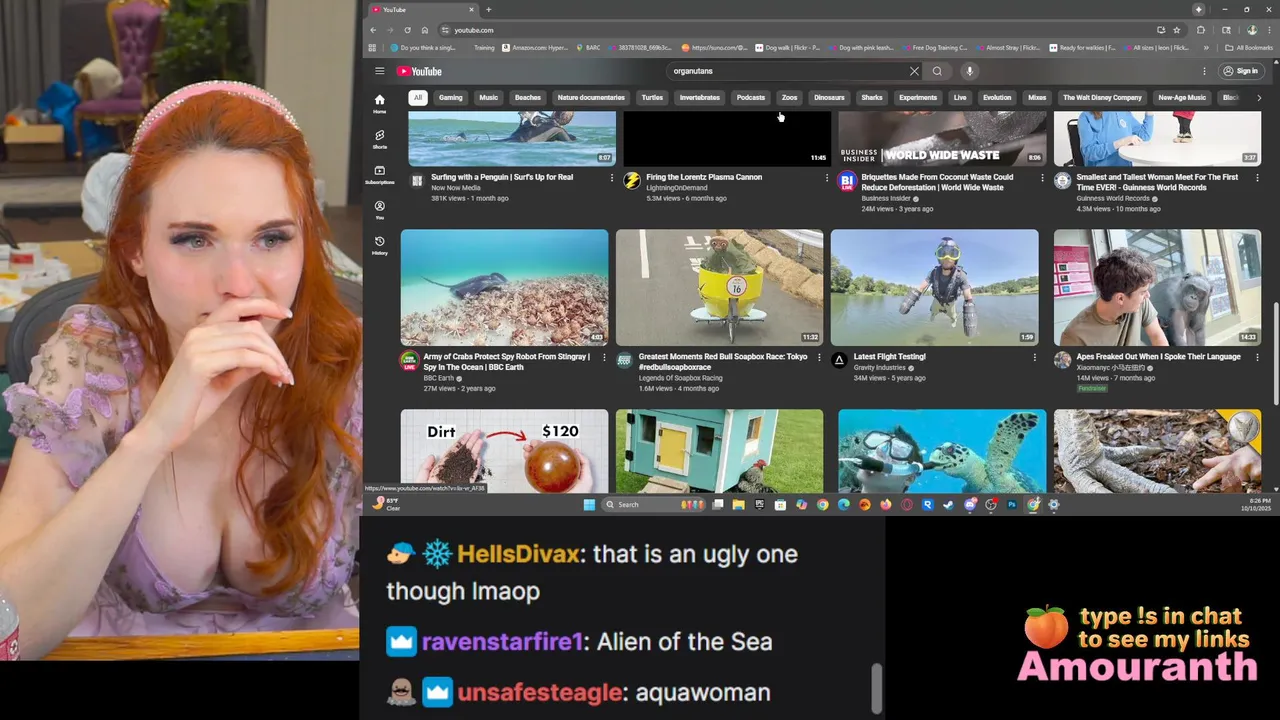Bookmark this page with the star icon
The width and height of the screenshot is (1280, 720).
pos(1177,30)
